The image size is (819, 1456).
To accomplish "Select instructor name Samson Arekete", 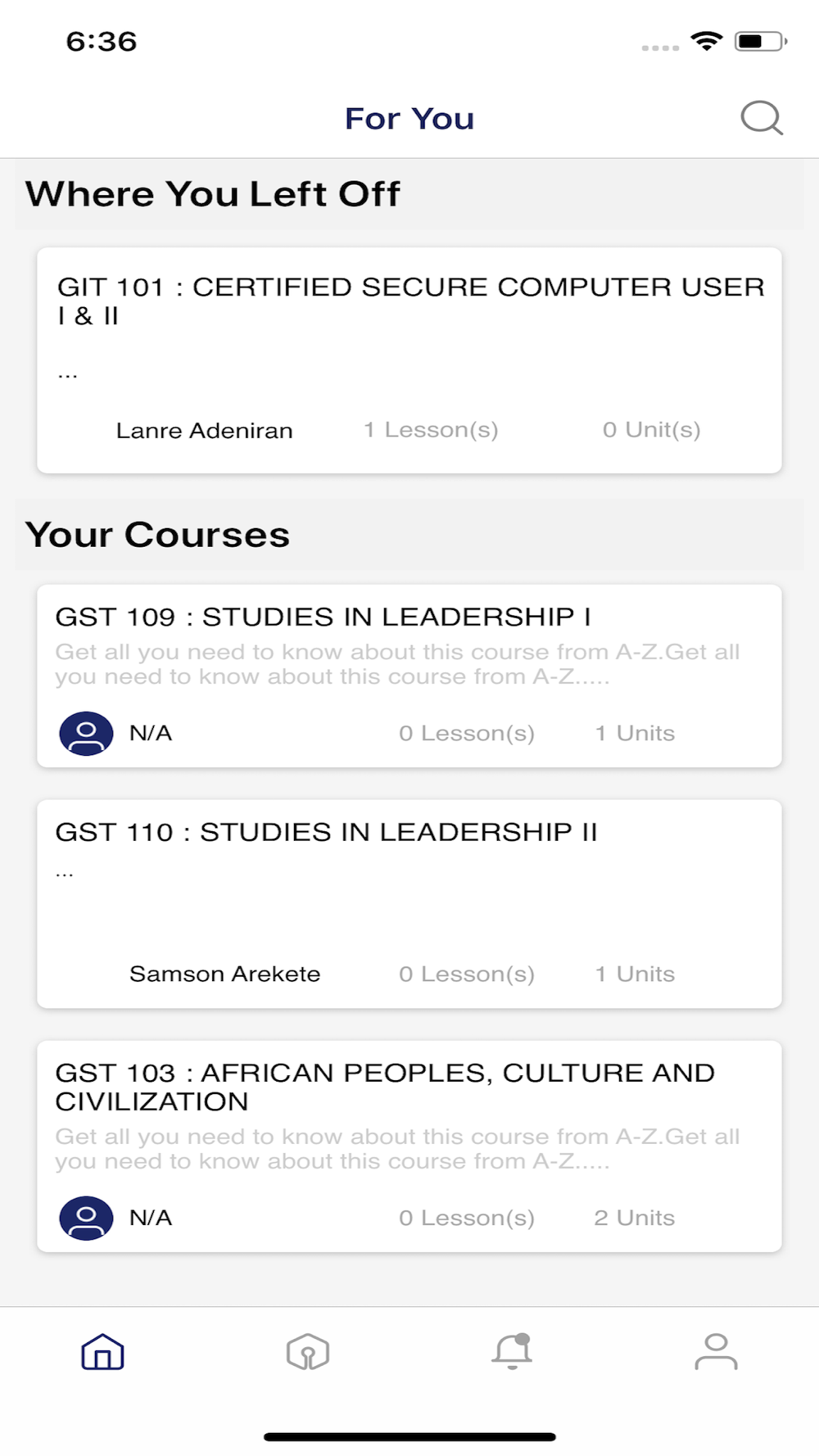I will coord(224,974).
